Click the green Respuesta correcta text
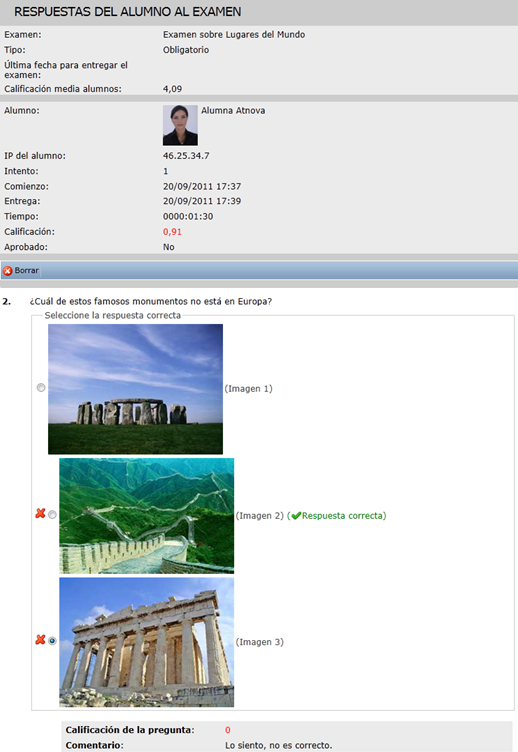The image size is (518, 752). click(x=342, y=516)
